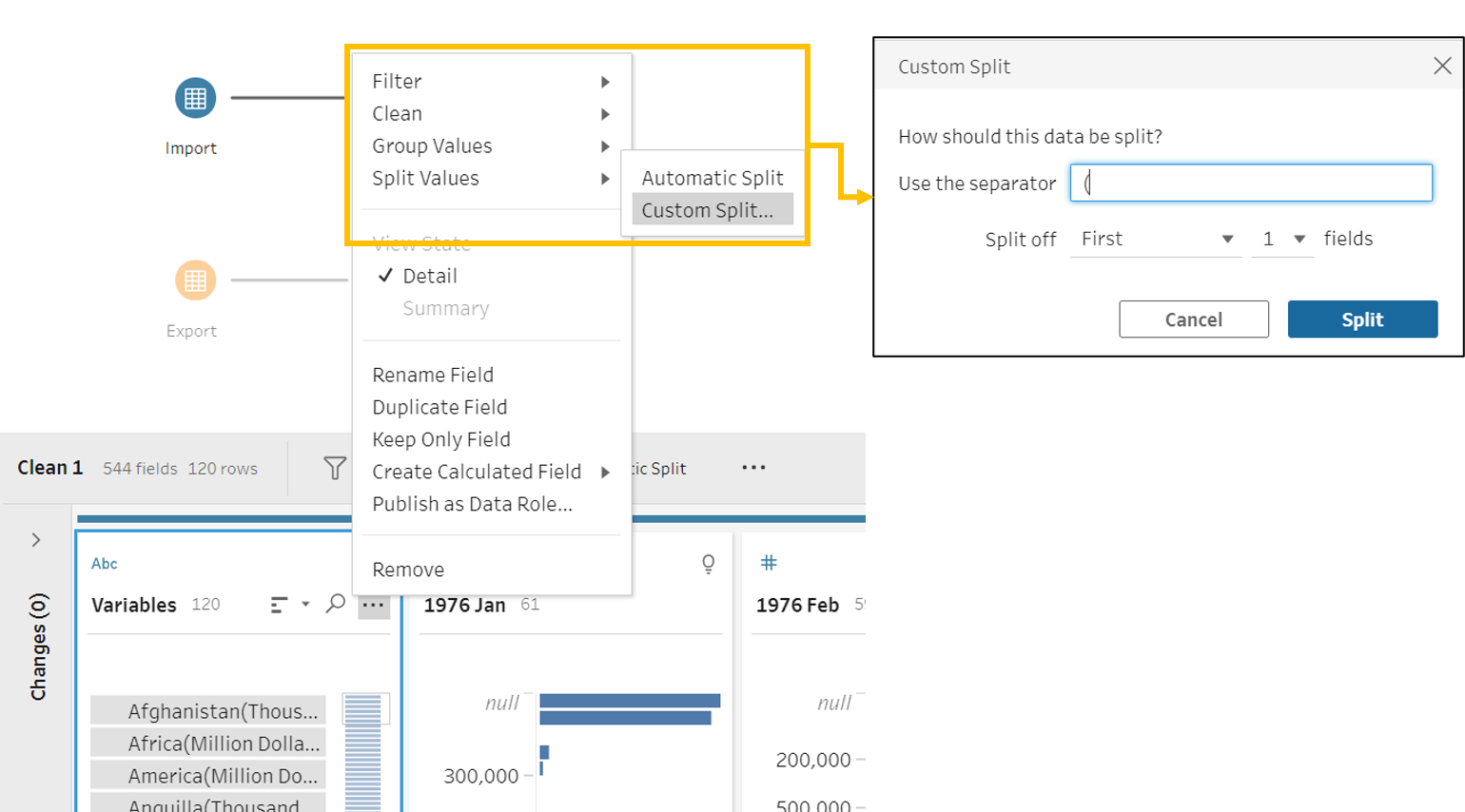This screenshot has width=1465, height=812.
Task: Click the lightbulb recommendations icon
Action: (x=708, y=564)
